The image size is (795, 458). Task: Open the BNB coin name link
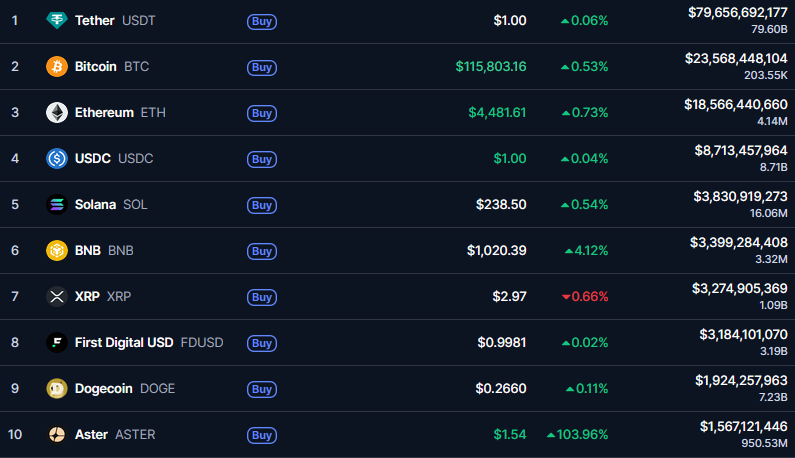(88, 250)
